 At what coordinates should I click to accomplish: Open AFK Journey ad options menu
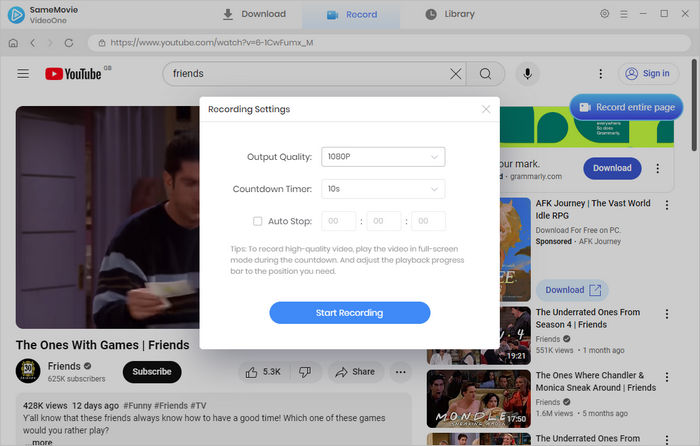[667, 205]
